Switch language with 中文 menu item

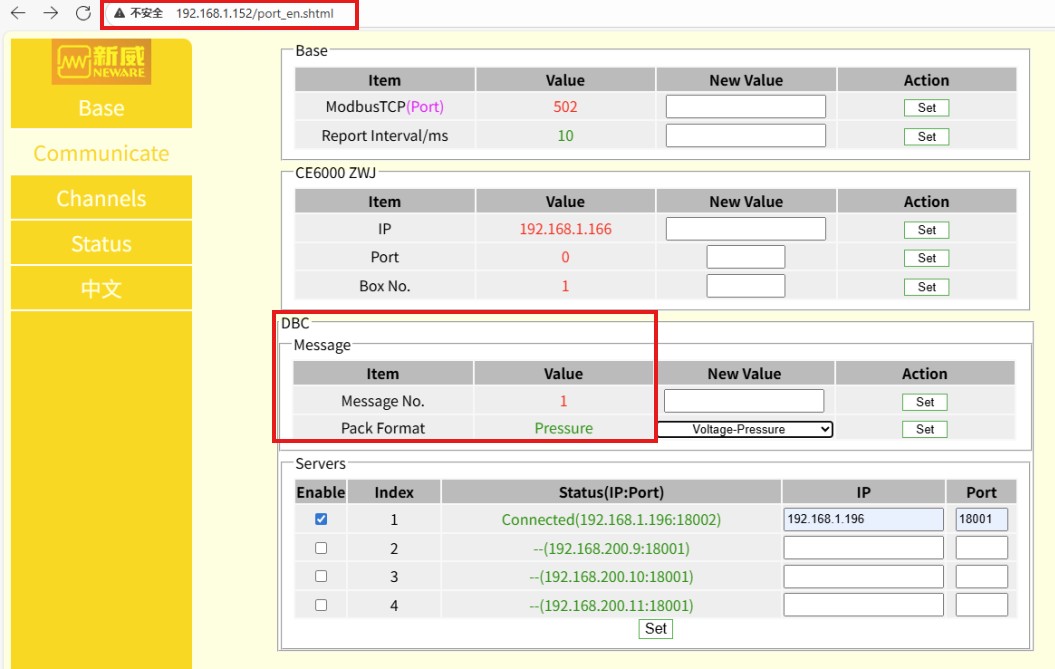click(x=101, y=290)
